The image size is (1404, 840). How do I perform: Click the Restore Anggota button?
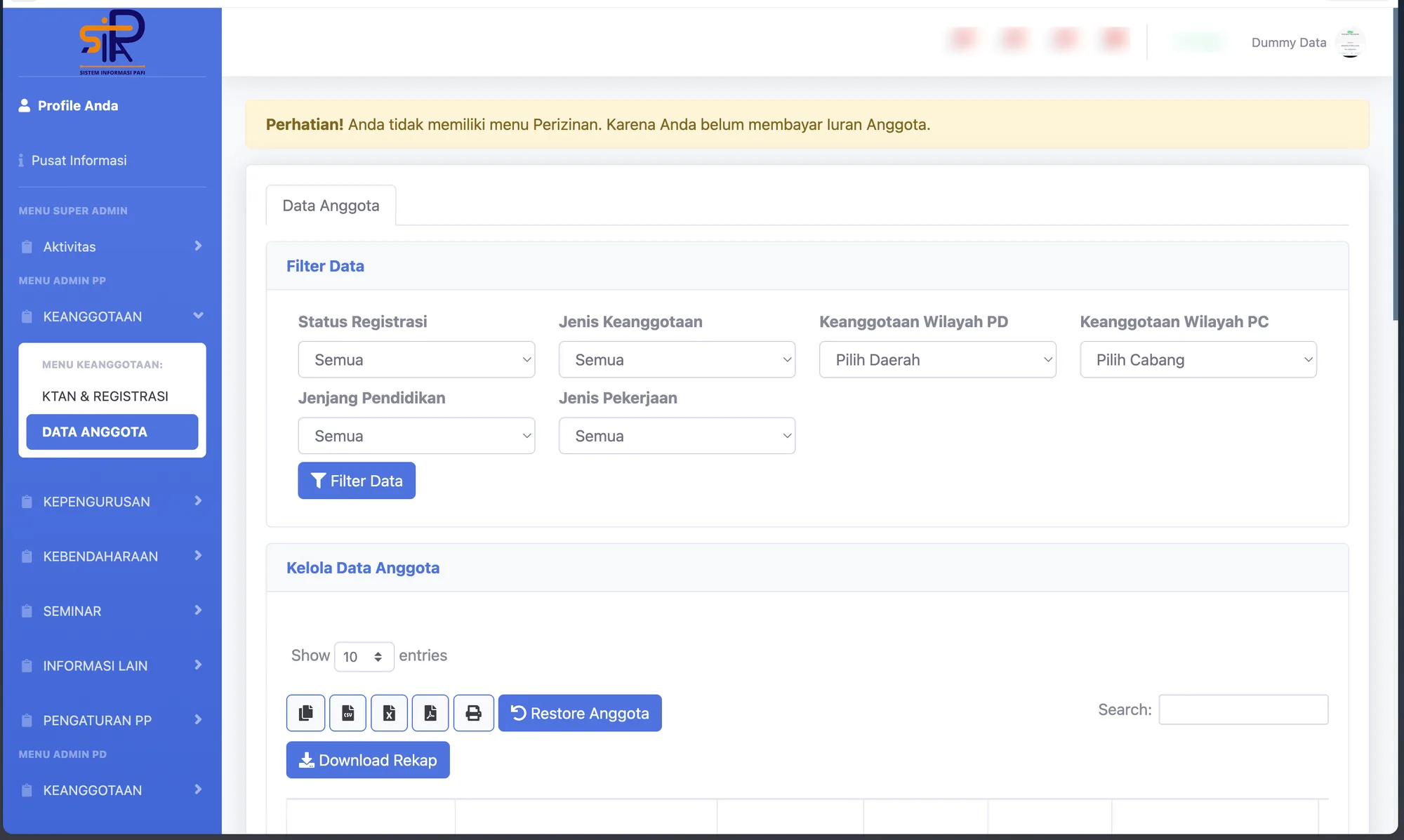(x=580, y=713)
